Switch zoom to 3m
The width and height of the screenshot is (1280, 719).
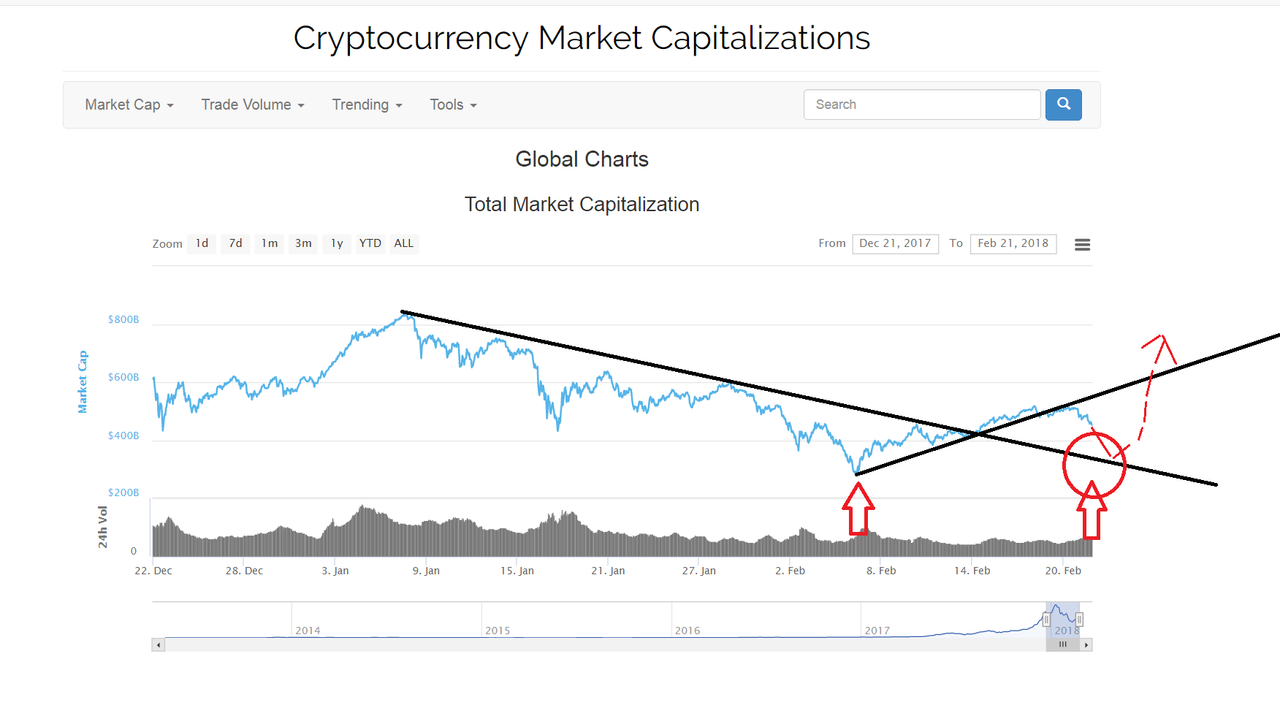[303, 243]
